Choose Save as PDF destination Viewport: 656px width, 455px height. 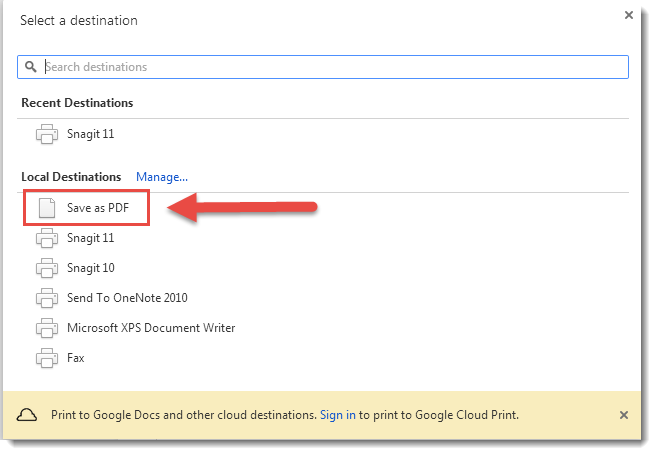(105, 208)
